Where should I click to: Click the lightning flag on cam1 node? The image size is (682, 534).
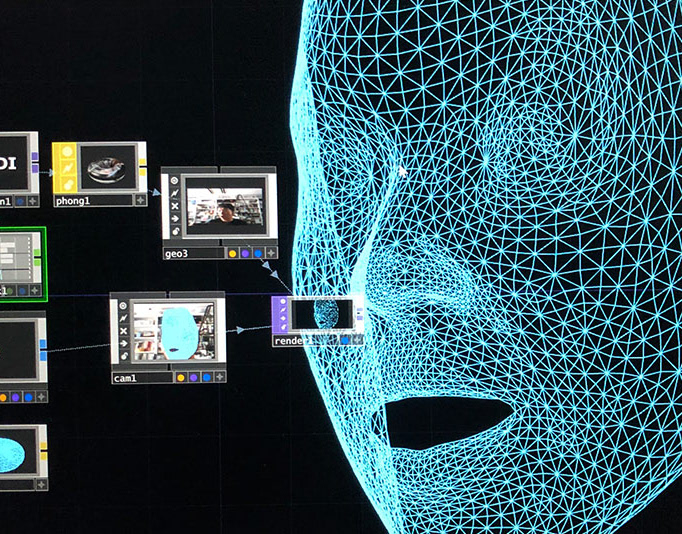coord(123,319)
